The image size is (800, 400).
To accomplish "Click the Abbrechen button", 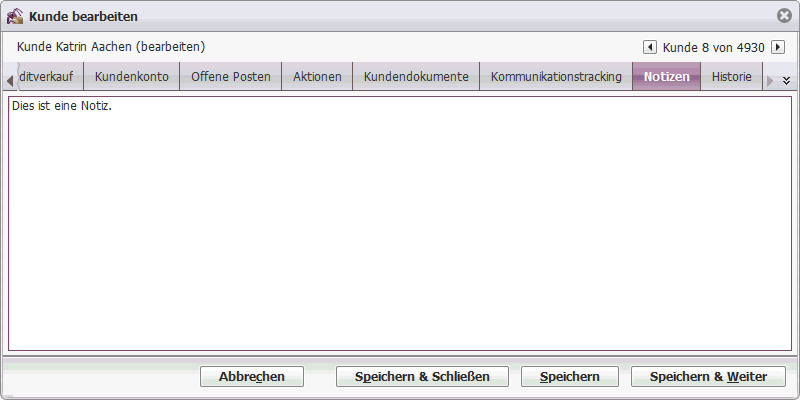I will [x=252, y=377].
